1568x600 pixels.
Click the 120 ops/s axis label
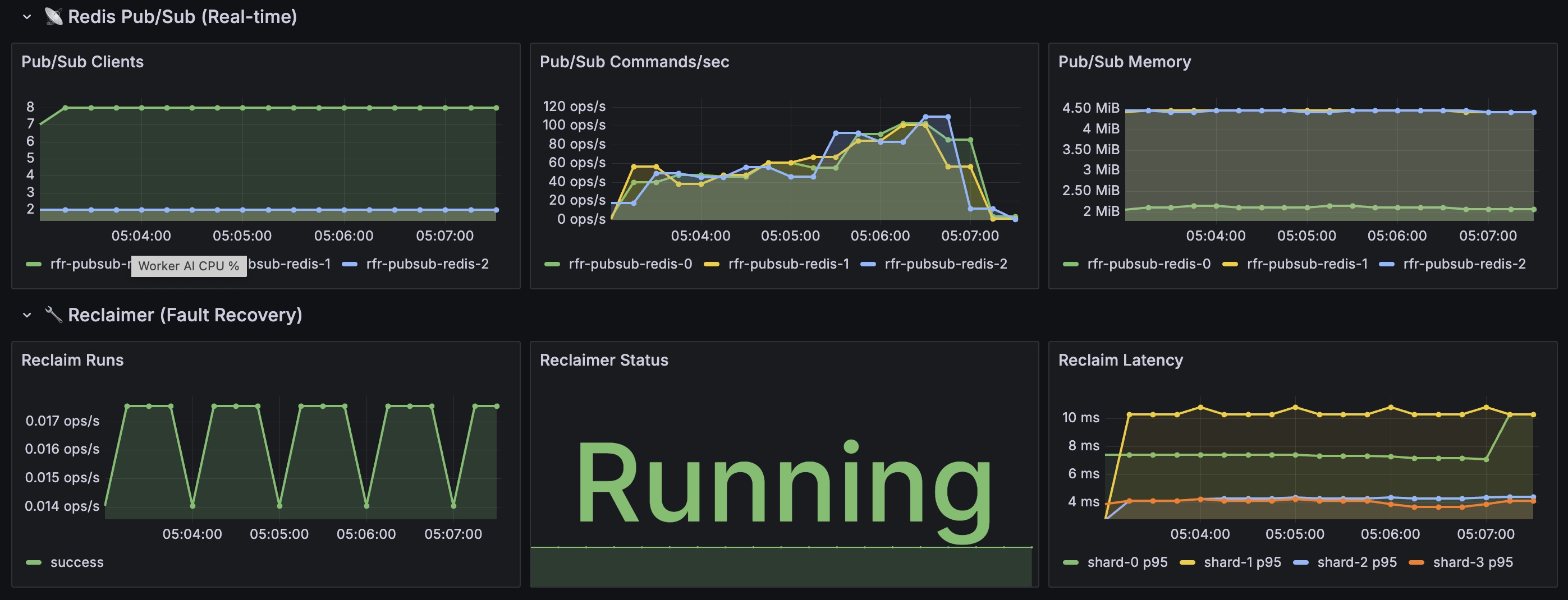pyautogui.click(x=574, y=107)
